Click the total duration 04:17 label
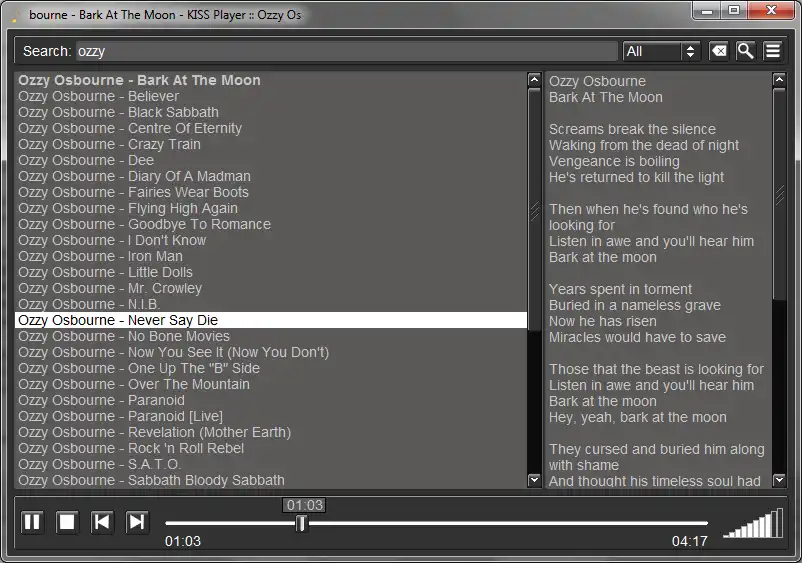 (x=689, y=541)
